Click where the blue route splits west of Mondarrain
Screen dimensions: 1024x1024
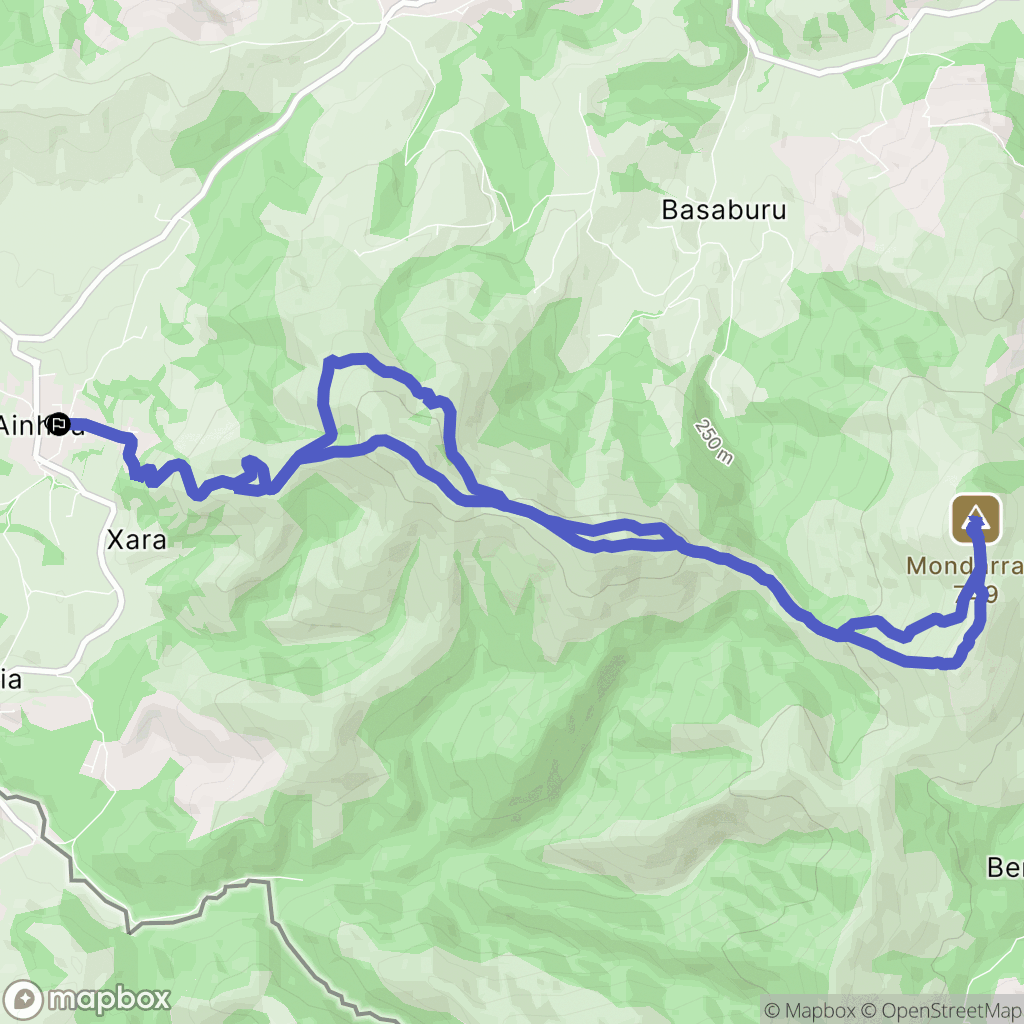[841, 632]
